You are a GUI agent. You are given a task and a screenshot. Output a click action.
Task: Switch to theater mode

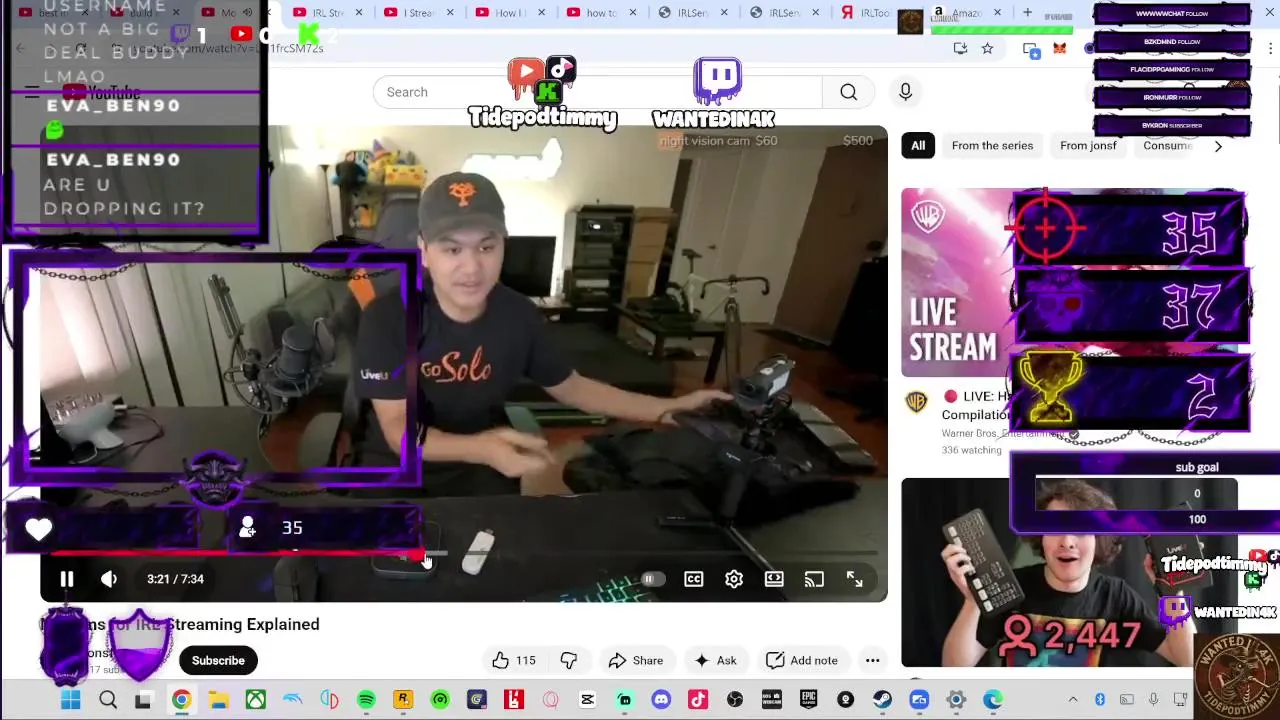774,579
